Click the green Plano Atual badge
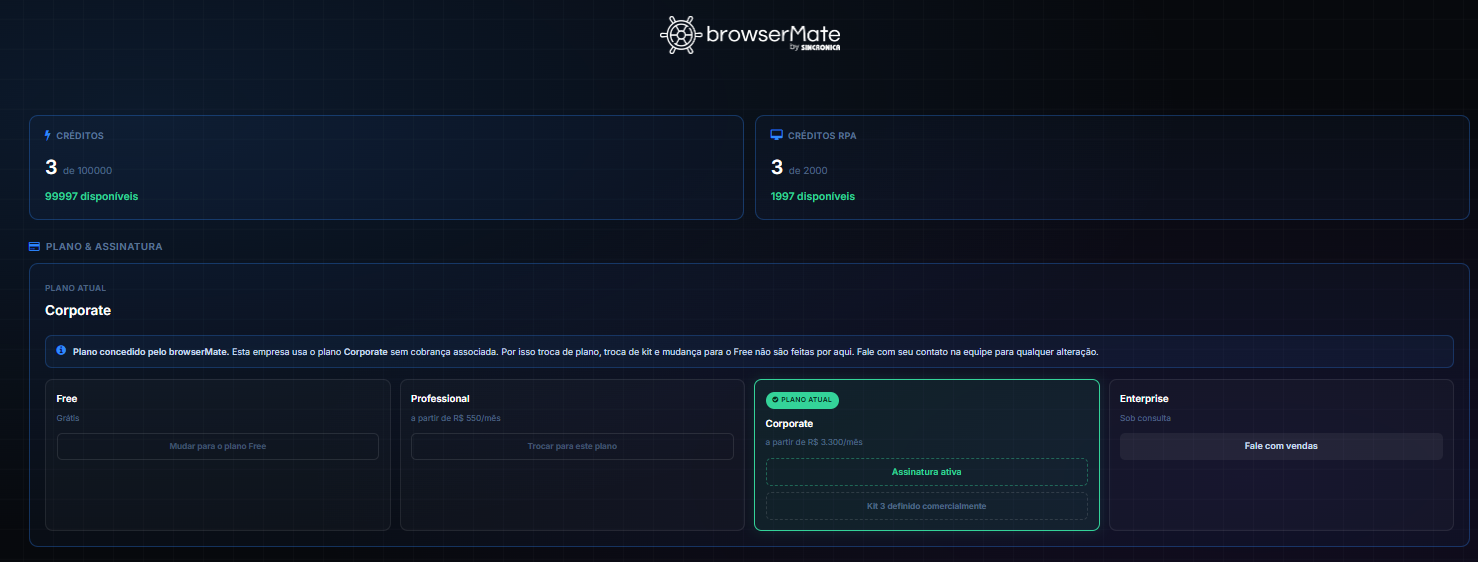 click(802, 400)
